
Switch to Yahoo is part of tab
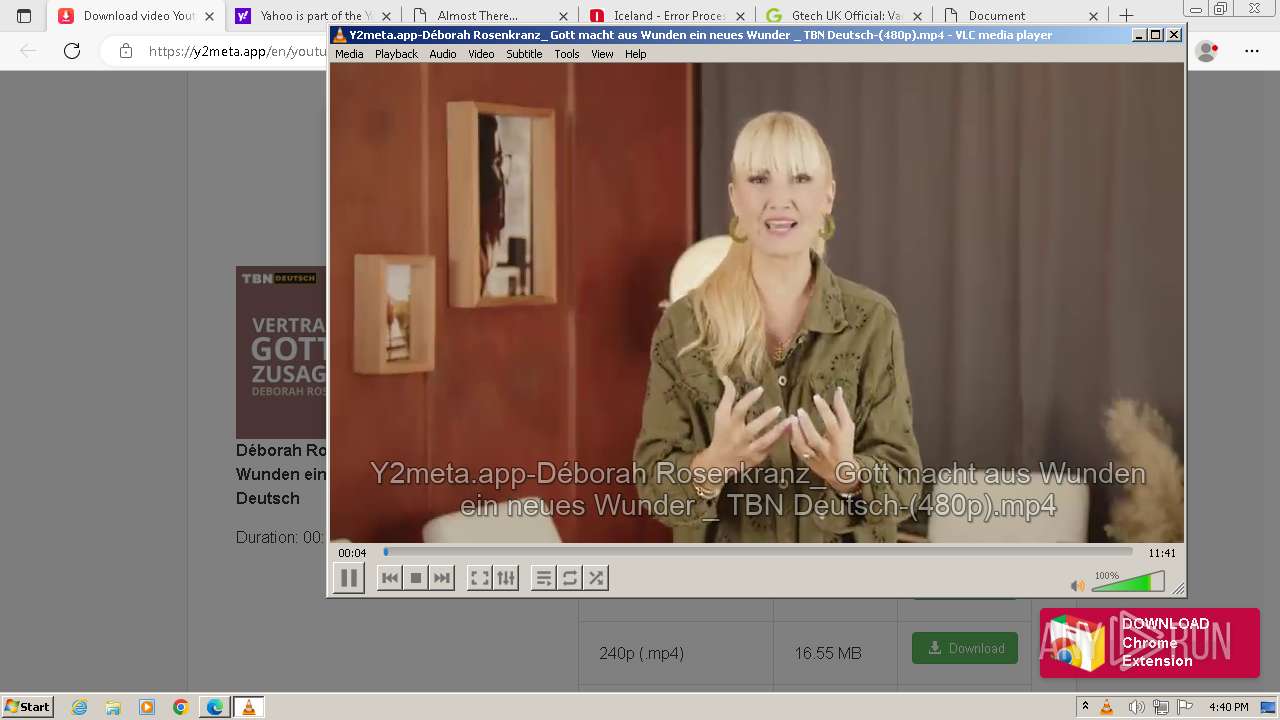(312, 16)
